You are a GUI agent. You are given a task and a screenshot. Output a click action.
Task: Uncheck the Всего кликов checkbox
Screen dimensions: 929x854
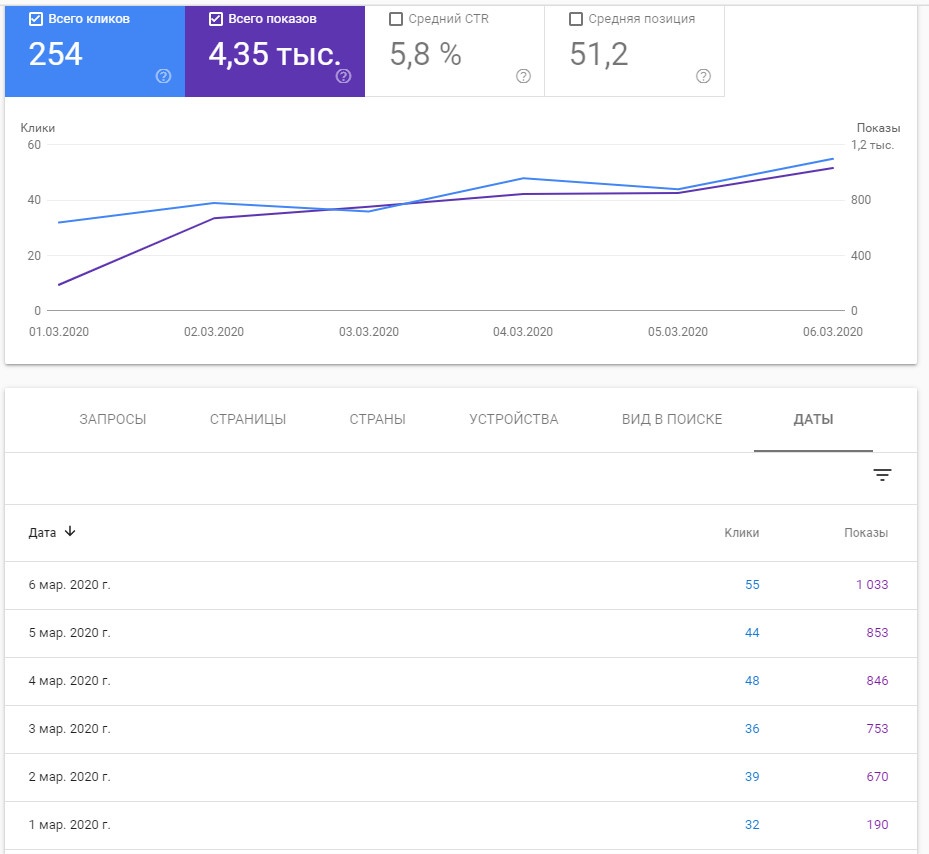coord(36,19)
